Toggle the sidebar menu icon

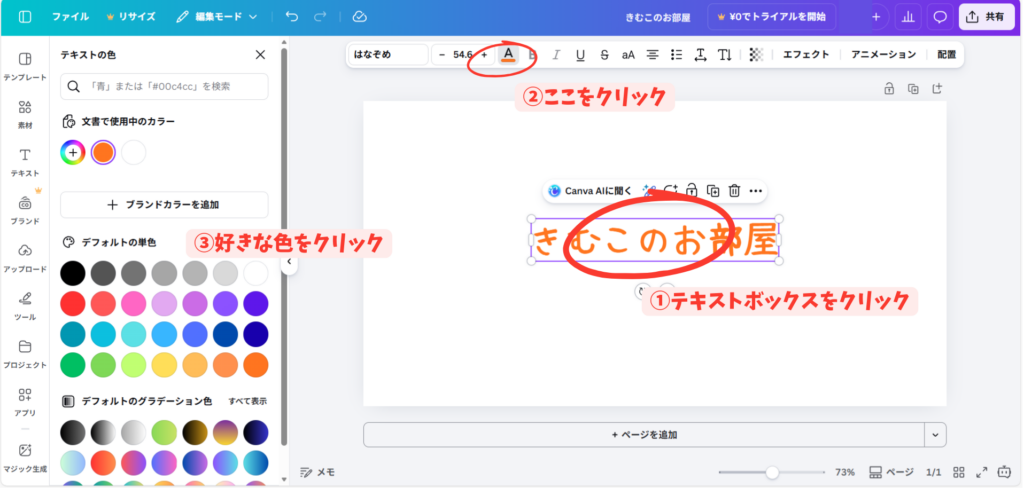coord(25,17)
